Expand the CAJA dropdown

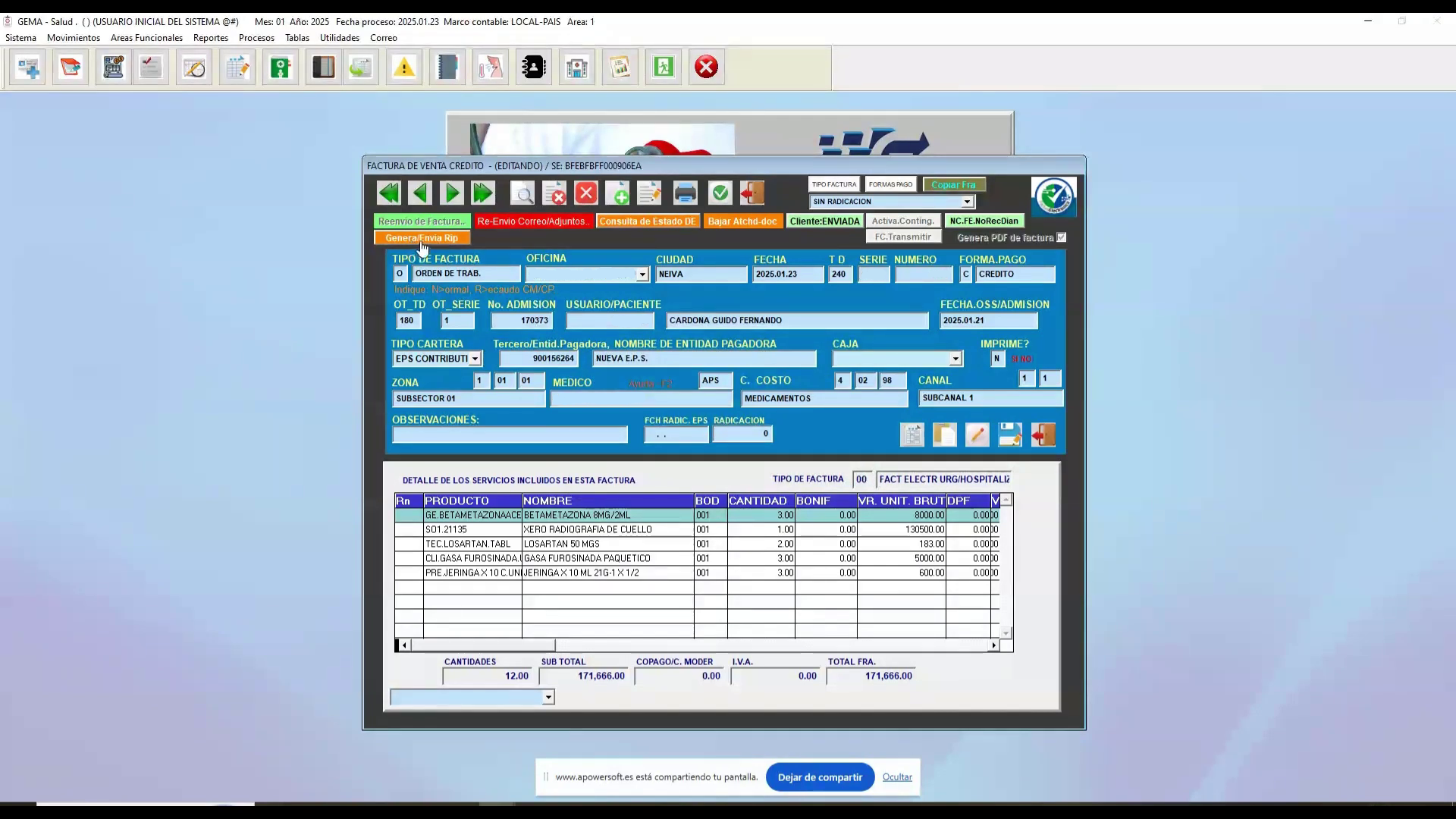955,359
